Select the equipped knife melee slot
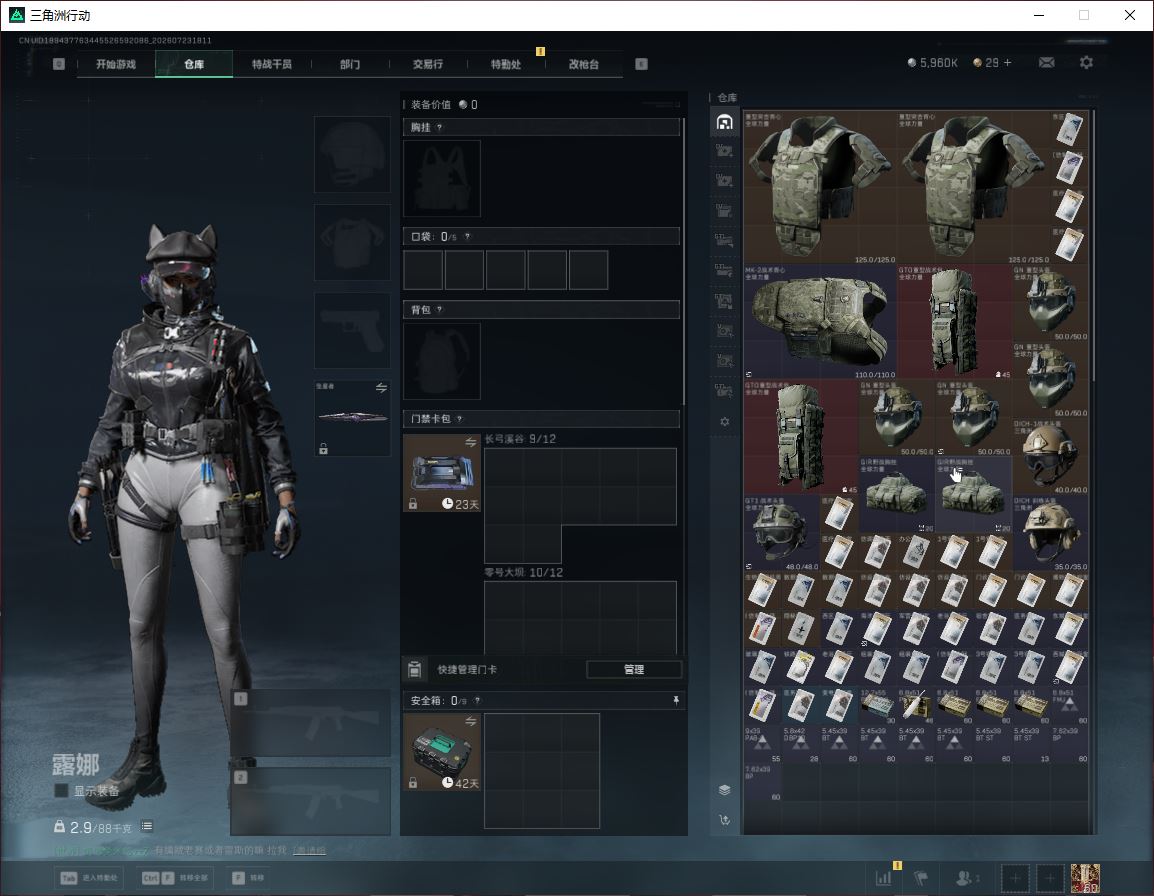This screenshot has height=896, width=1154. point(353,418)
